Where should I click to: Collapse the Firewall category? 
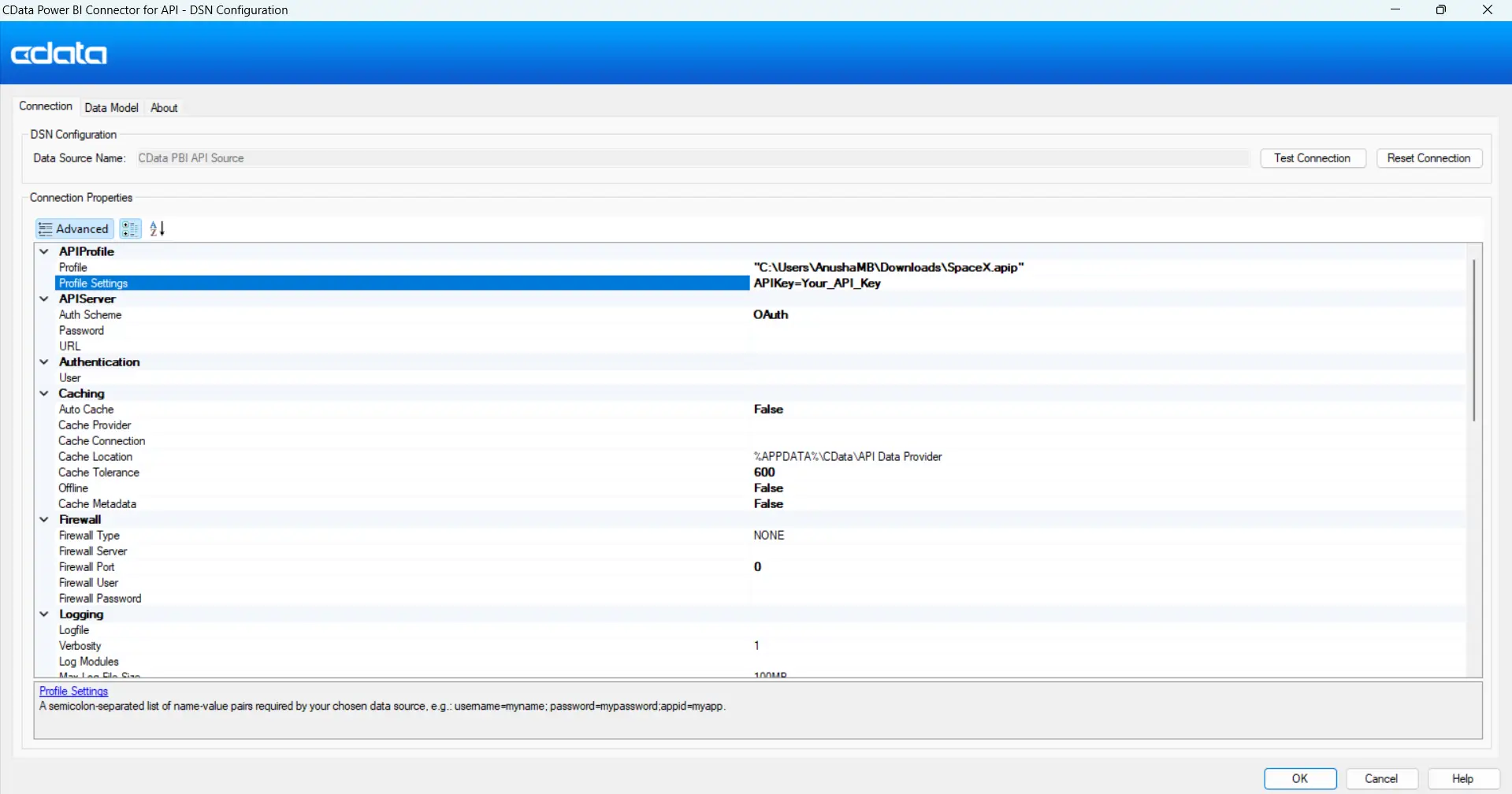[44, 519]
